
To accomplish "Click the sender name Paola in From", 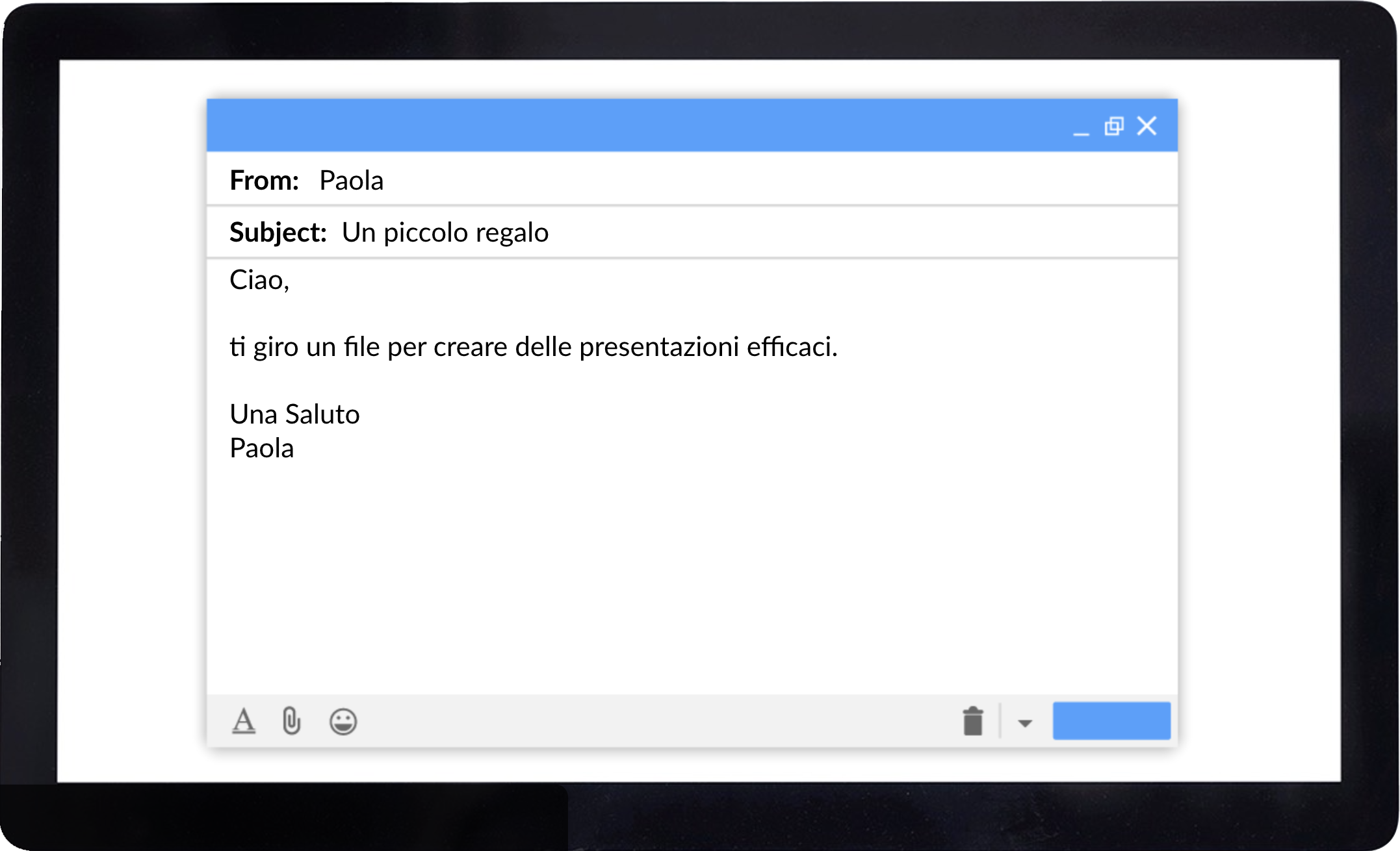I will point(351,181).
